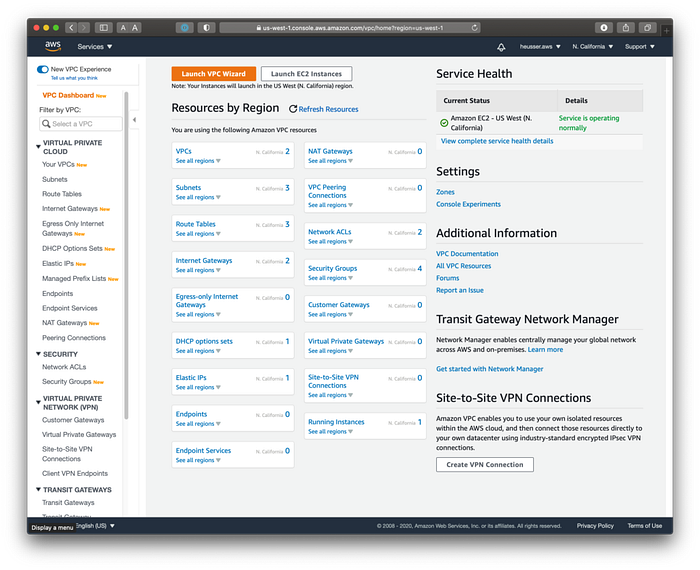Open Client VPN Endpoints in sidebar
Image resolution: width=700 pixels, height=570 pixels.
point(75,473)
